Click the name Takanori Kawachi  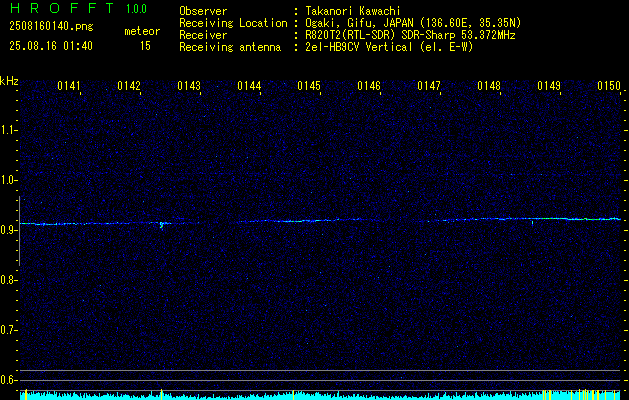[352, 11]
